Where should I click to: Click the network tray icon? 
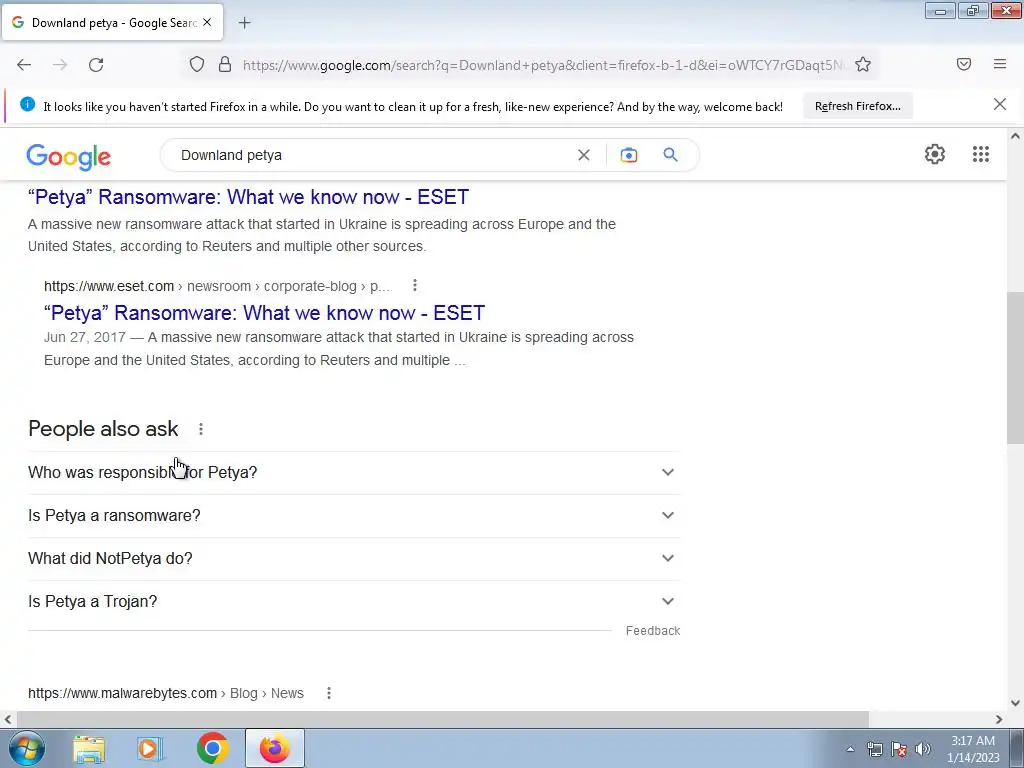click(x=874, y=749)
